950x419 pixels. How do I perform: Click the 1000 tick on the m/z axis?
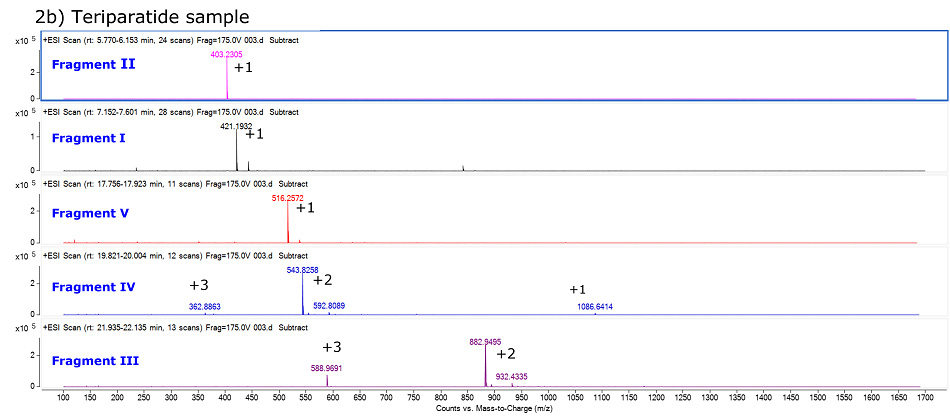coord(548,399)
